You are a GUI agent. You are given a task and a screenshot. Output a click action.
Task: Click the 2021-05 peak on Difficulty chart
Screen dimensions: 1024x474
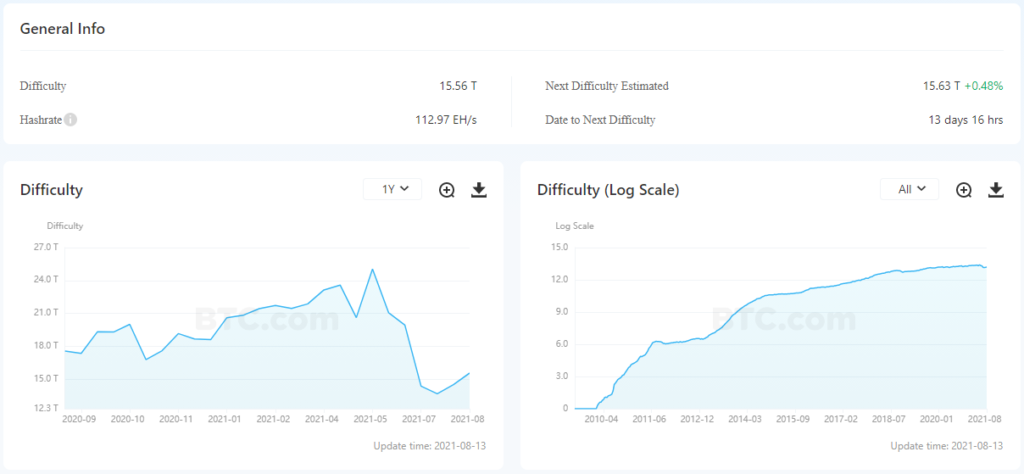pyautogui.click(x=372, y=269)
